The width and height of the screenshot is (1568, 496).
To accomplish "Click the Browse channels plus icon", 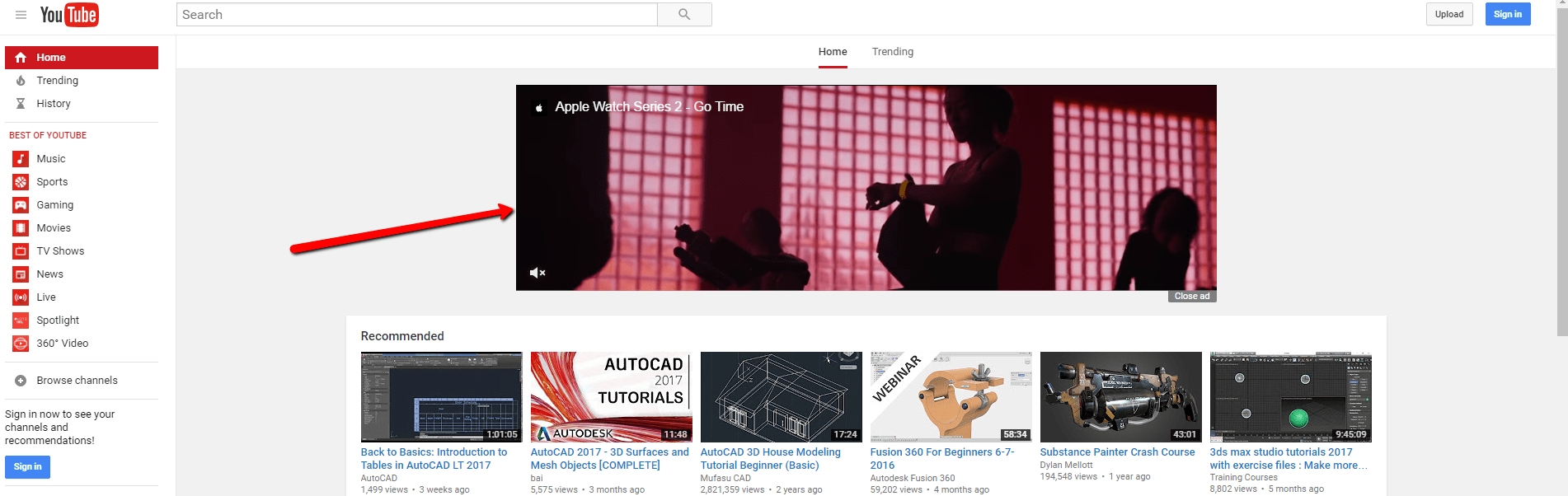I will (21, 381).
